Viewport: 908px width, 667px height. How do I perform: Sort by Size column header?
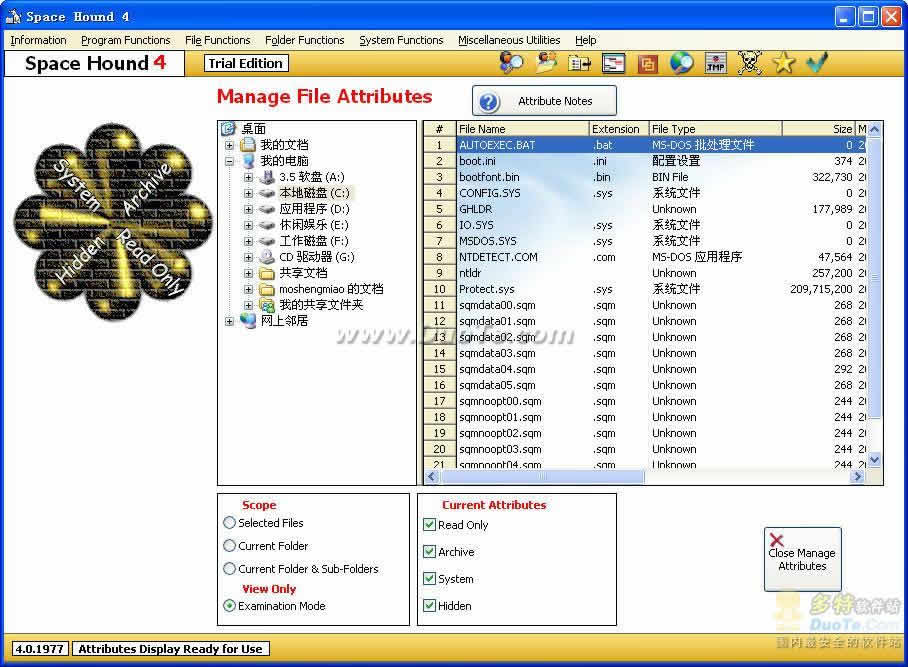819,129
